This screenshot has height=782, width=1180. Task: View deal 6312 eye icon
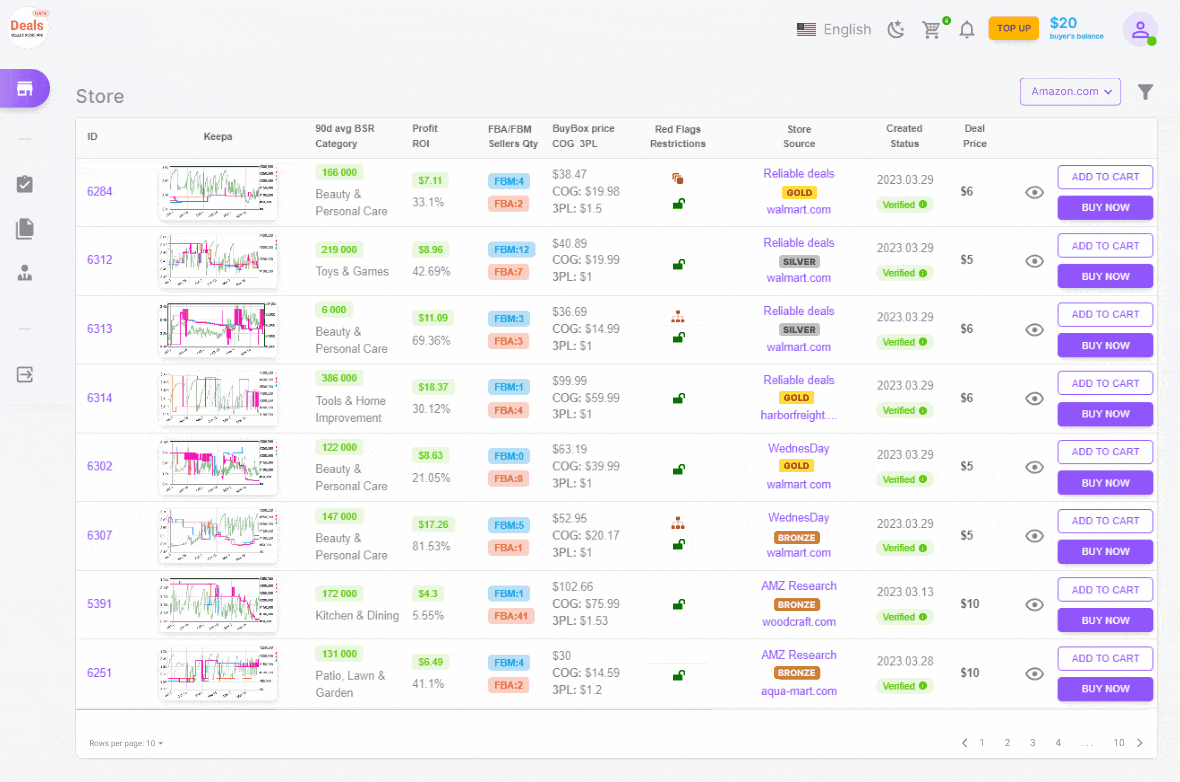(x=1035, y=261)
